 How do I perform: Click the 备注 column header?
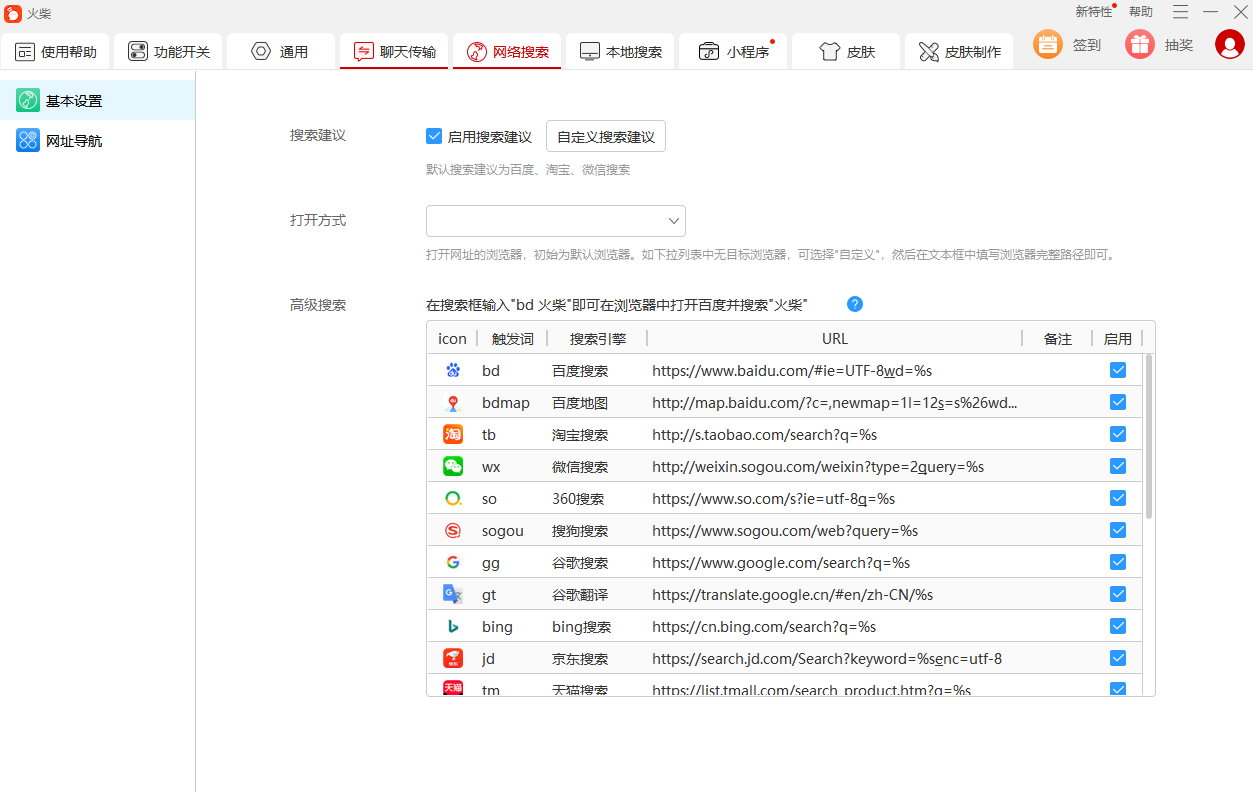point(1058,339)
